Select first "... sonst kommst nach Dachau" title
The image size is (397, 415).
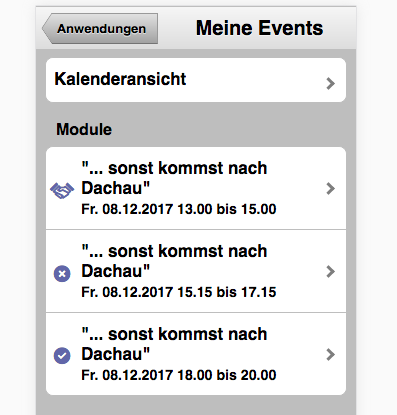(x=174, y=178)
